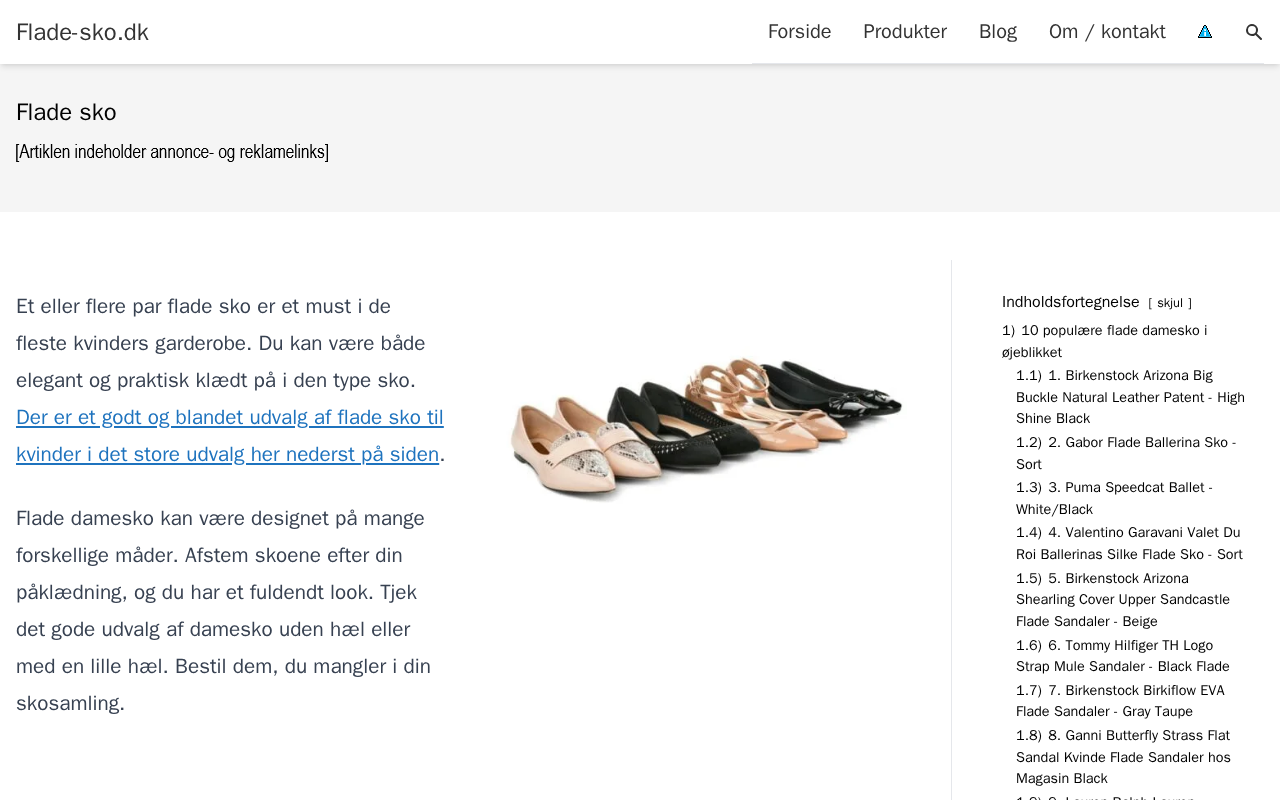Collapse table of contents with skjul toggle

tap(1169, 303)
